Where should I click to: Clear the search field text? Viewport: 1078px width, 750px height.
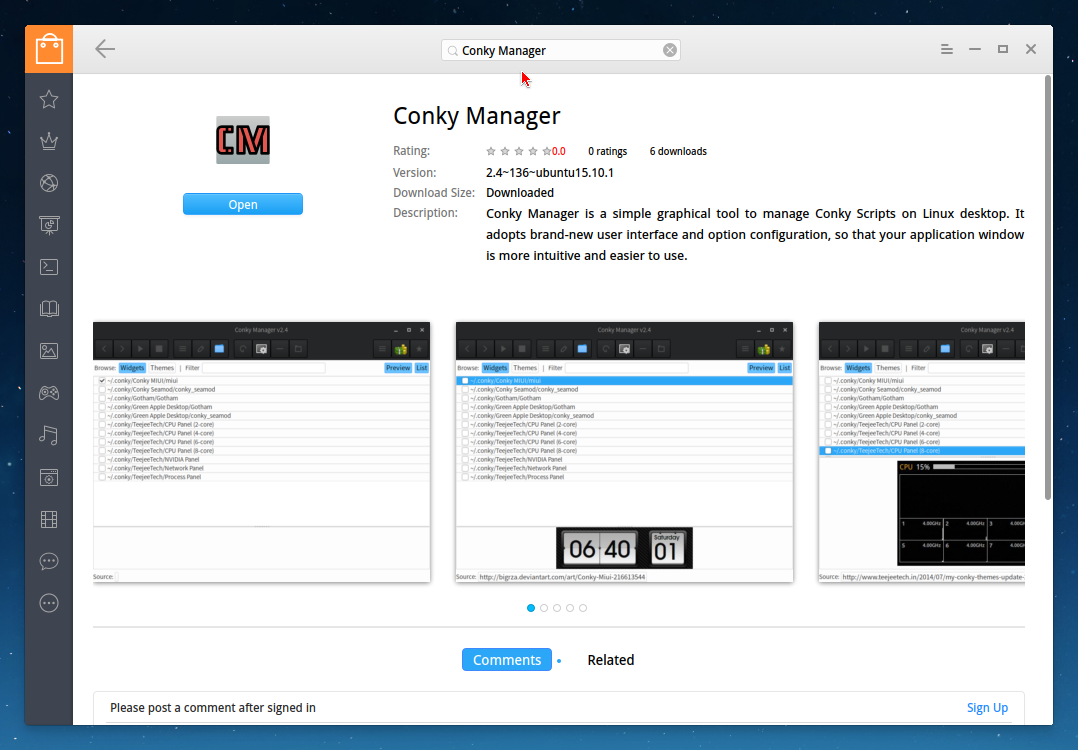coord(670,50)
